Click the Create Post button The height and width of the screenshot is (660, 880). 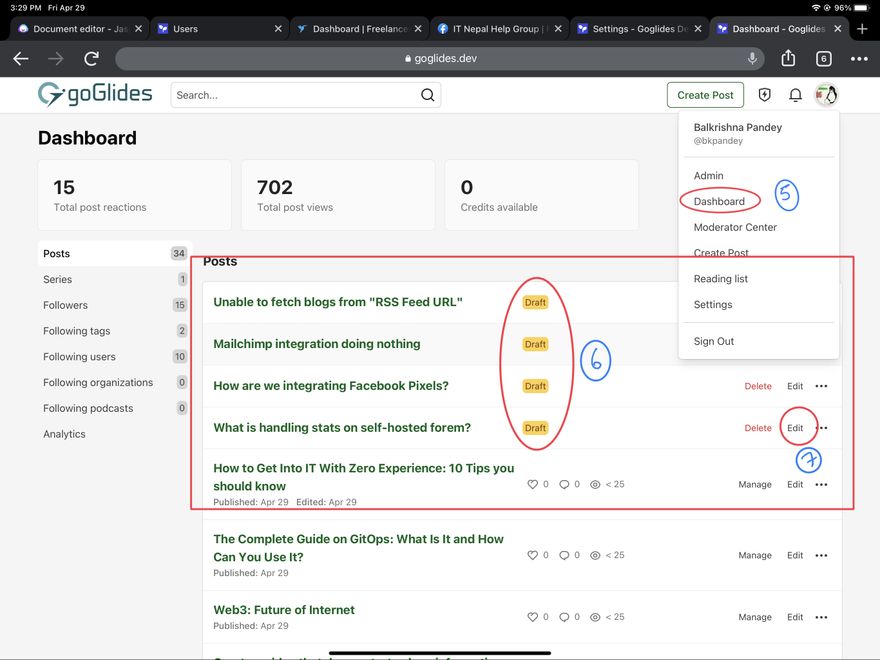[705, 95]
